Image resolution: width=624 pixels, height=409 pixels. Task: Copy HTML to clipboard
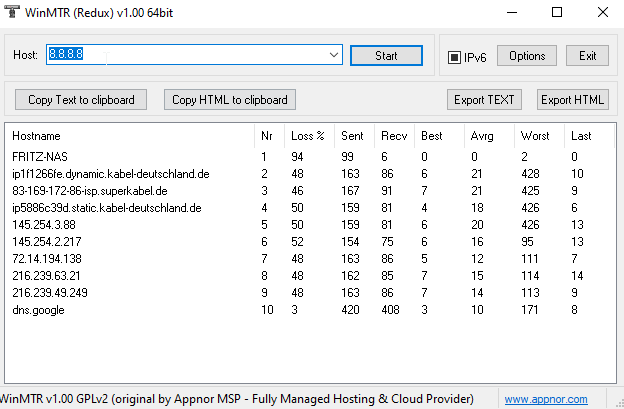230,99
